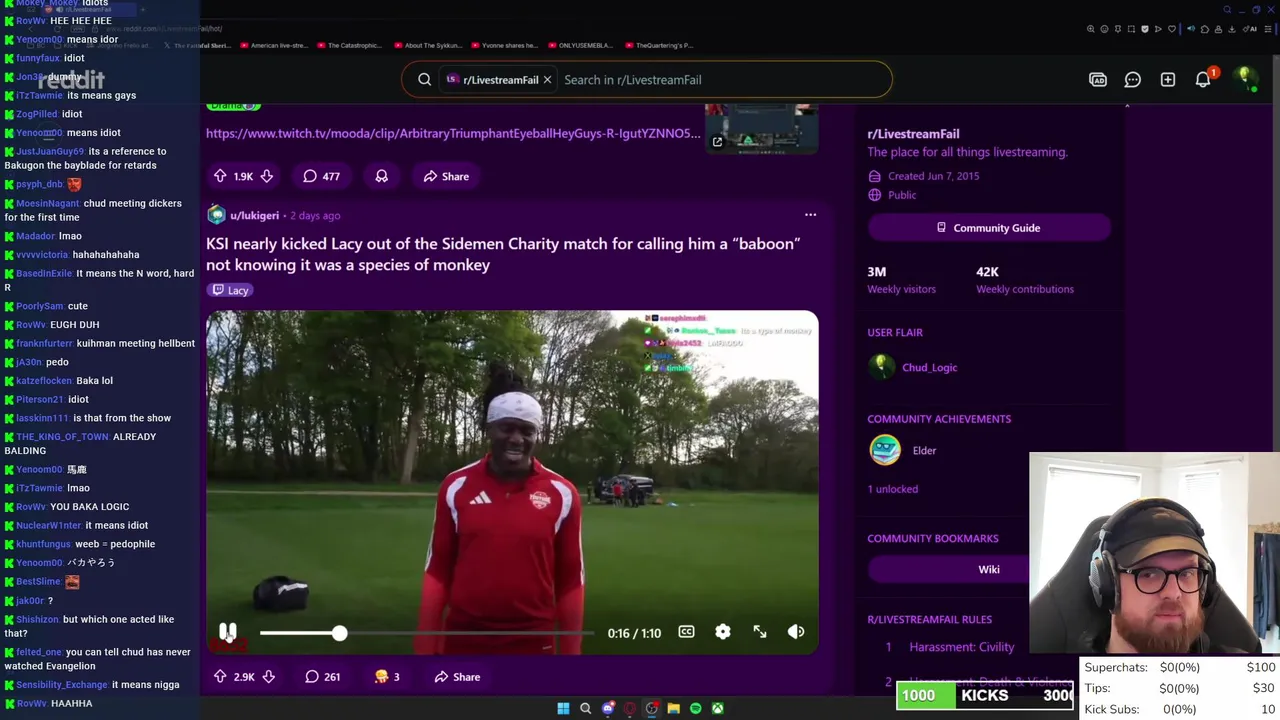Screen dimensions: 1280x720
Task: Click the video seek bar handle
Action: tap(340, 633)
